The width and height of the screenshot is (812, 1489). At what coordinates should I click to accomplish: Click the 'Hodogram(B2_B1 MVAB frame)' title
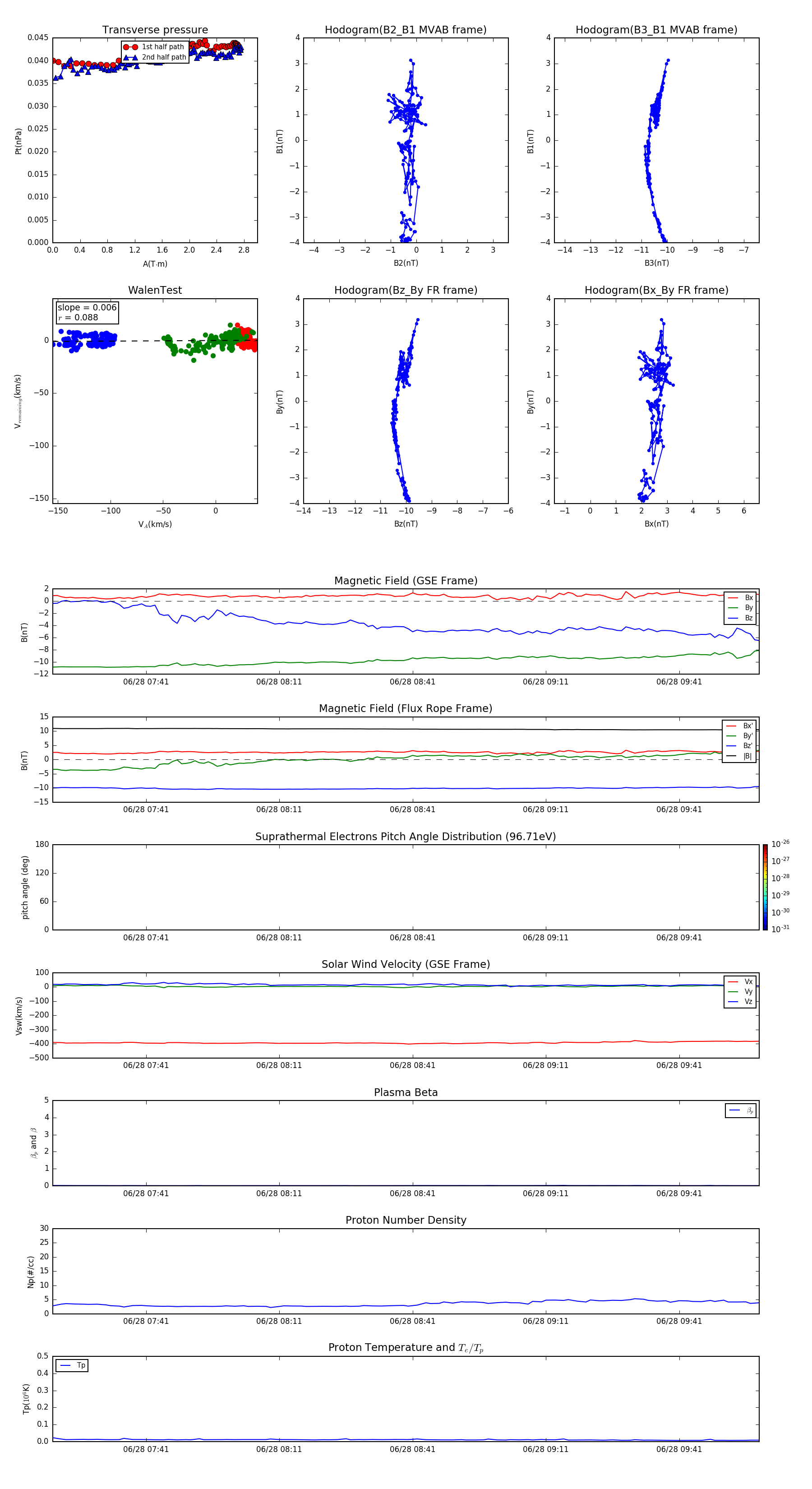click(406, 30)
